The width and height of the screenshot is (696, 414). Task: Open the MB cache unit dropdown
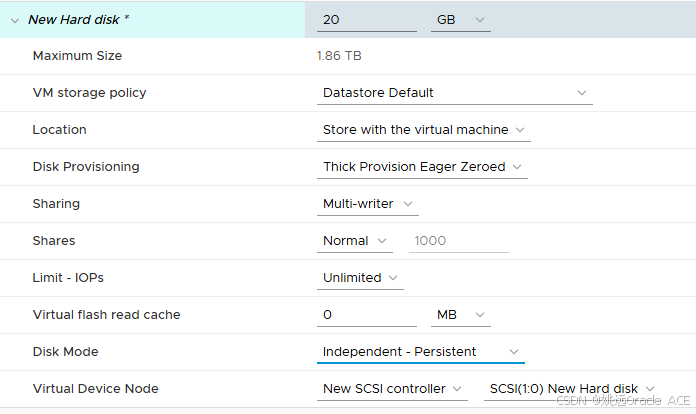(x=460, y=315)
